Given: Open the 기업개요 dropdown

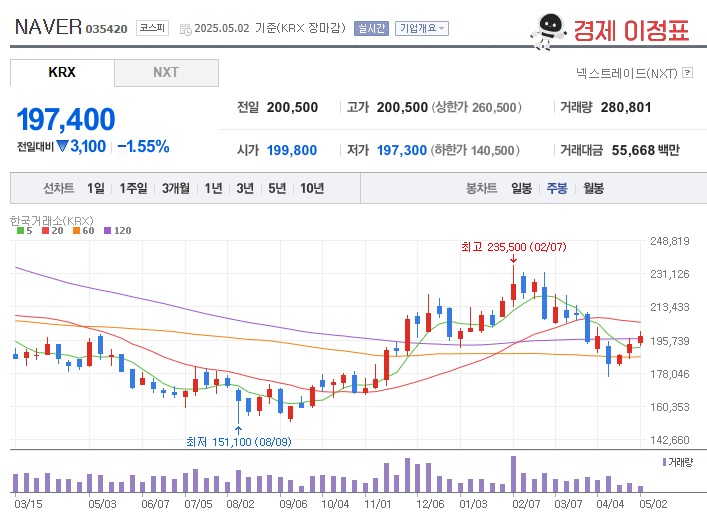Looking at the screenshot, I should pos(422,28).
